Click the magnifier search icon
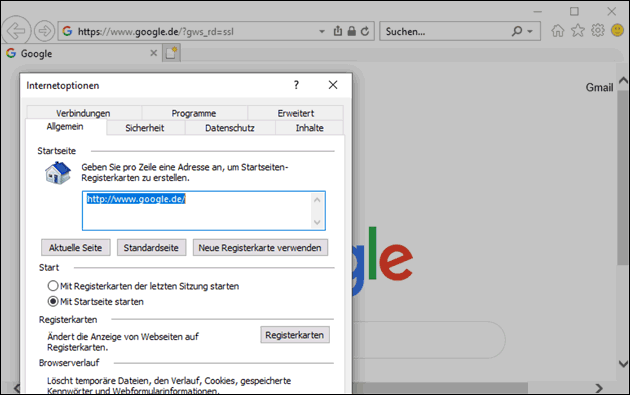This screenshot has height=395, width=630. [517, 31]
